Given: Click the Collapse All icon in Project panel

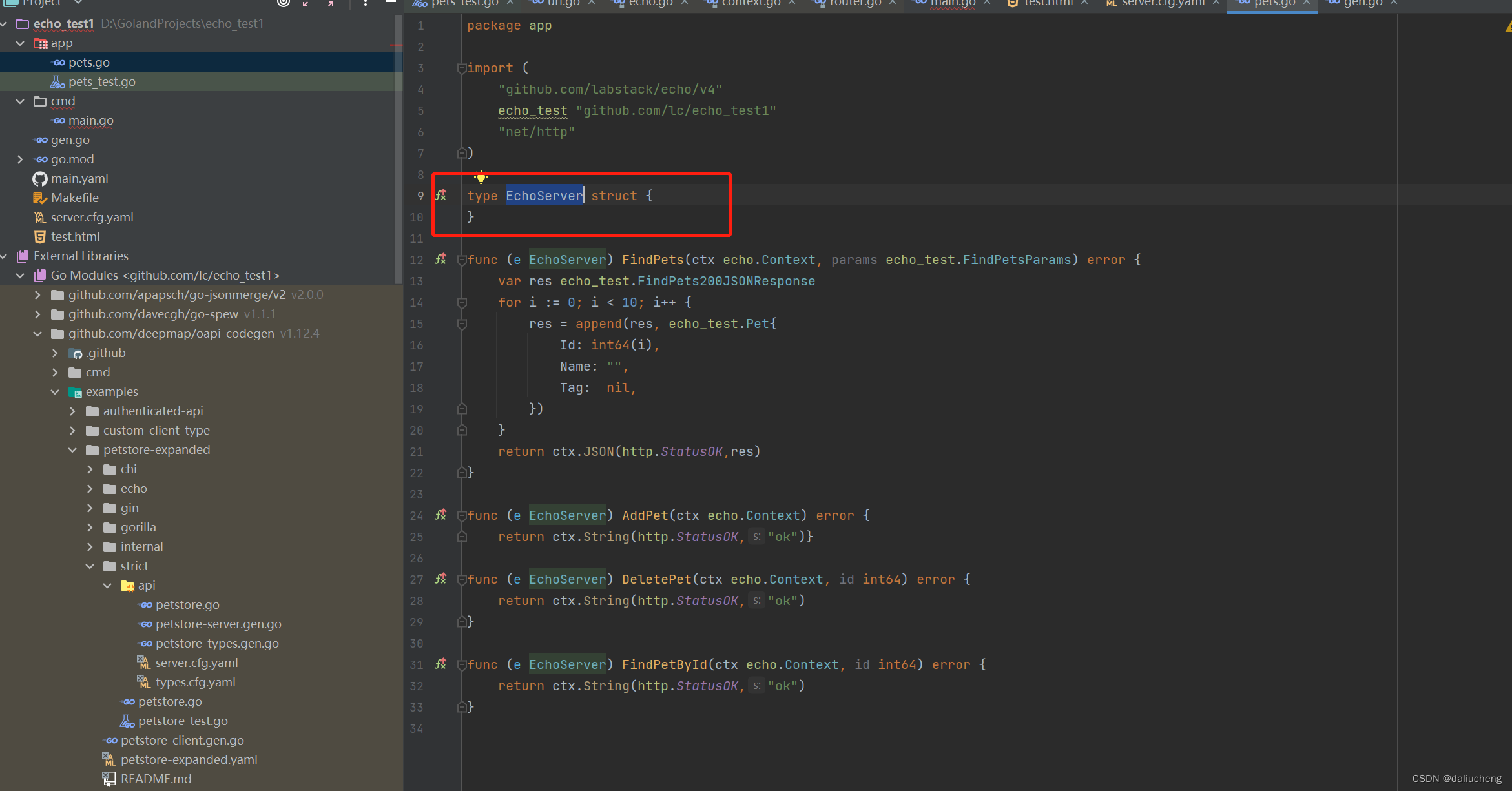Looking at the screenshot, I should 331,3.
